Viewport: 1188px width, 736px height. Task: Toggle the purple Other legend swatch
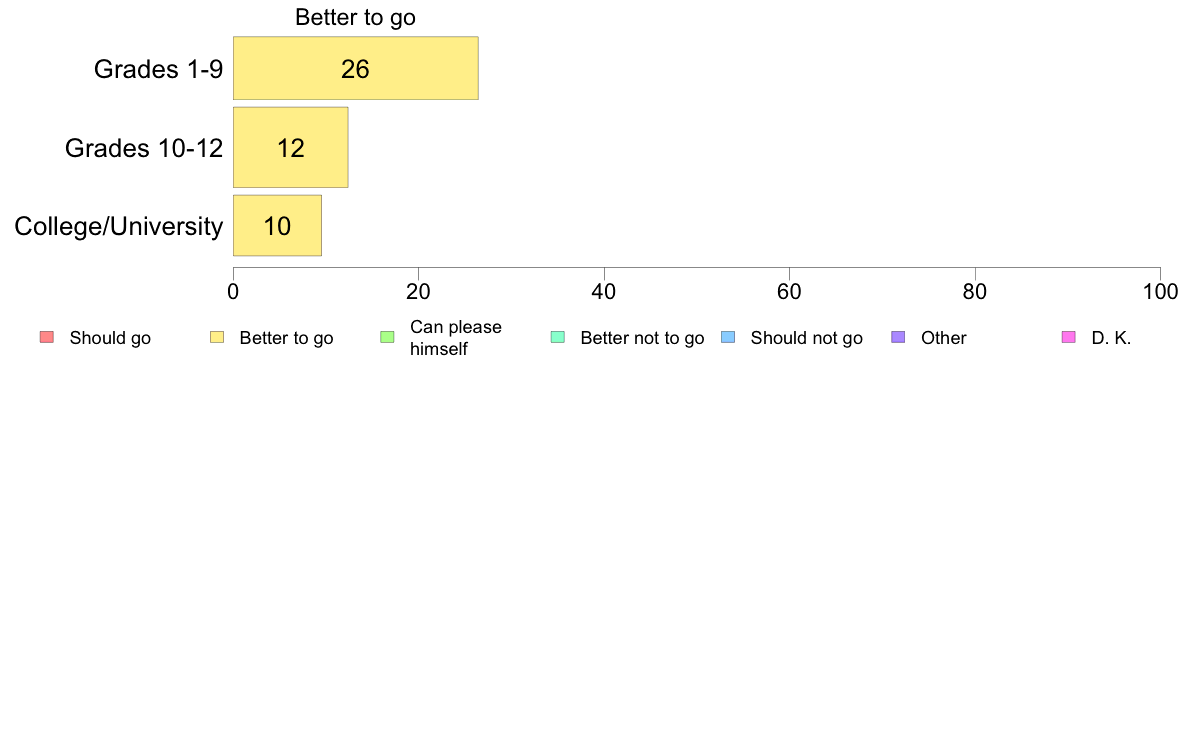[899, 337]
